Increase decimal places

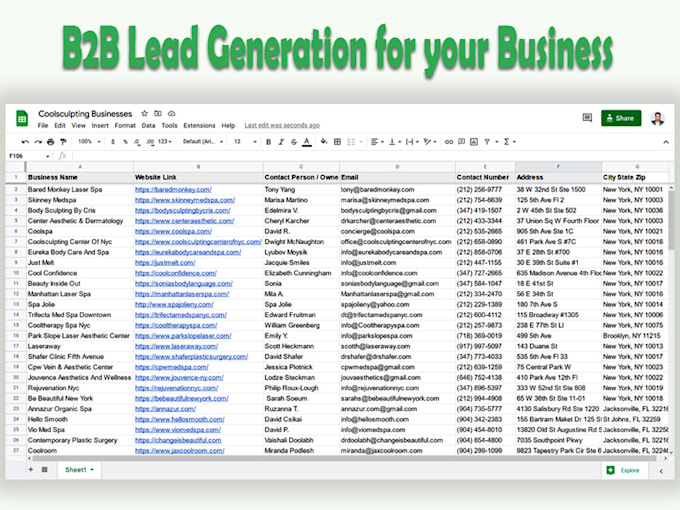(x=150, y=142)
